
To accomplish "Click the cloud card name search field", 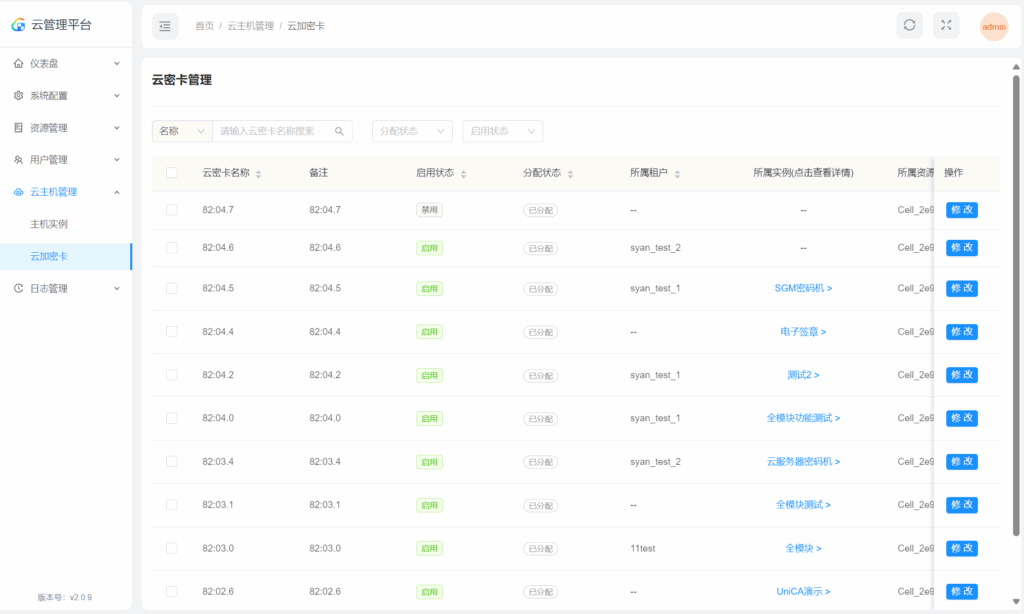I will pyautogui.click(x=274, y=131).
